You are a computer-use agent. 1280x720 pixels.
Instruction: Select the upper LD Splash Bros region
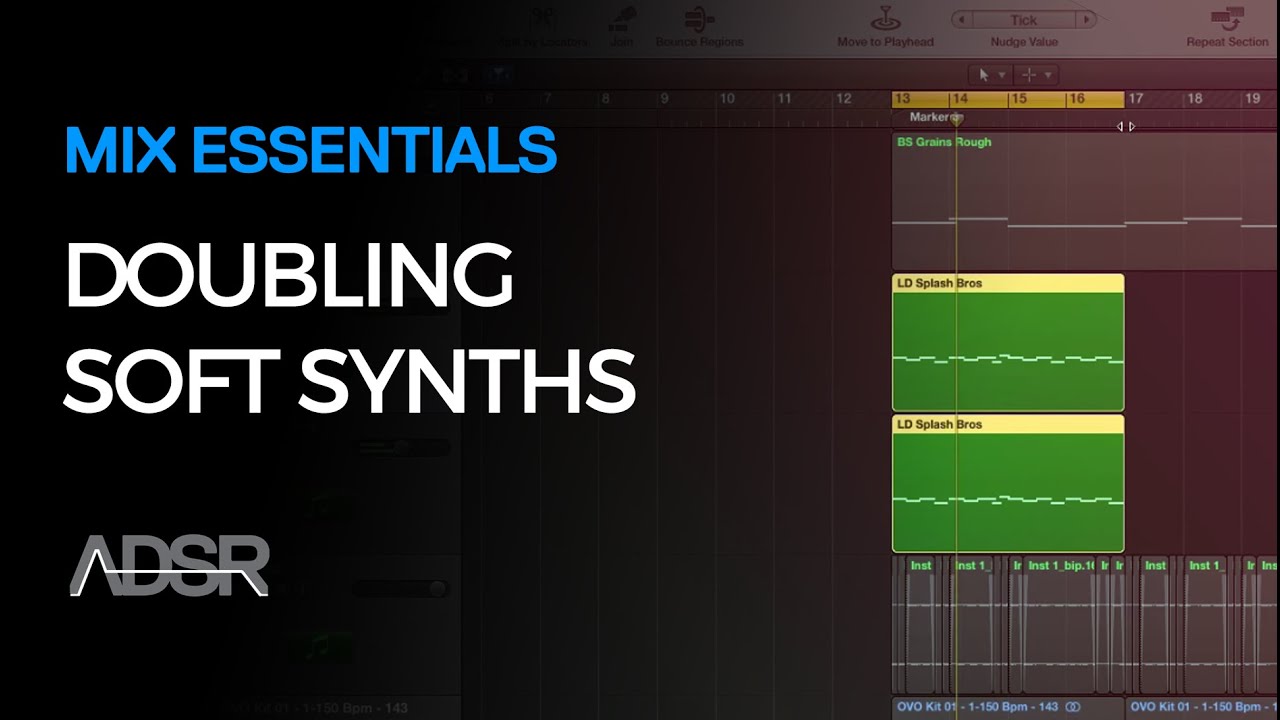click(1008, 342)
